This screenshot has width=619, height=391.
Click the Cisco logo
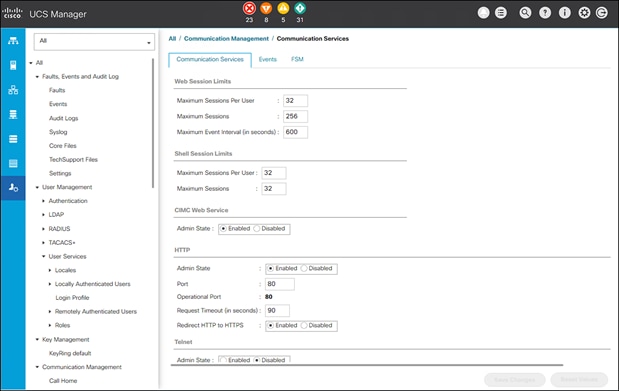12,13
